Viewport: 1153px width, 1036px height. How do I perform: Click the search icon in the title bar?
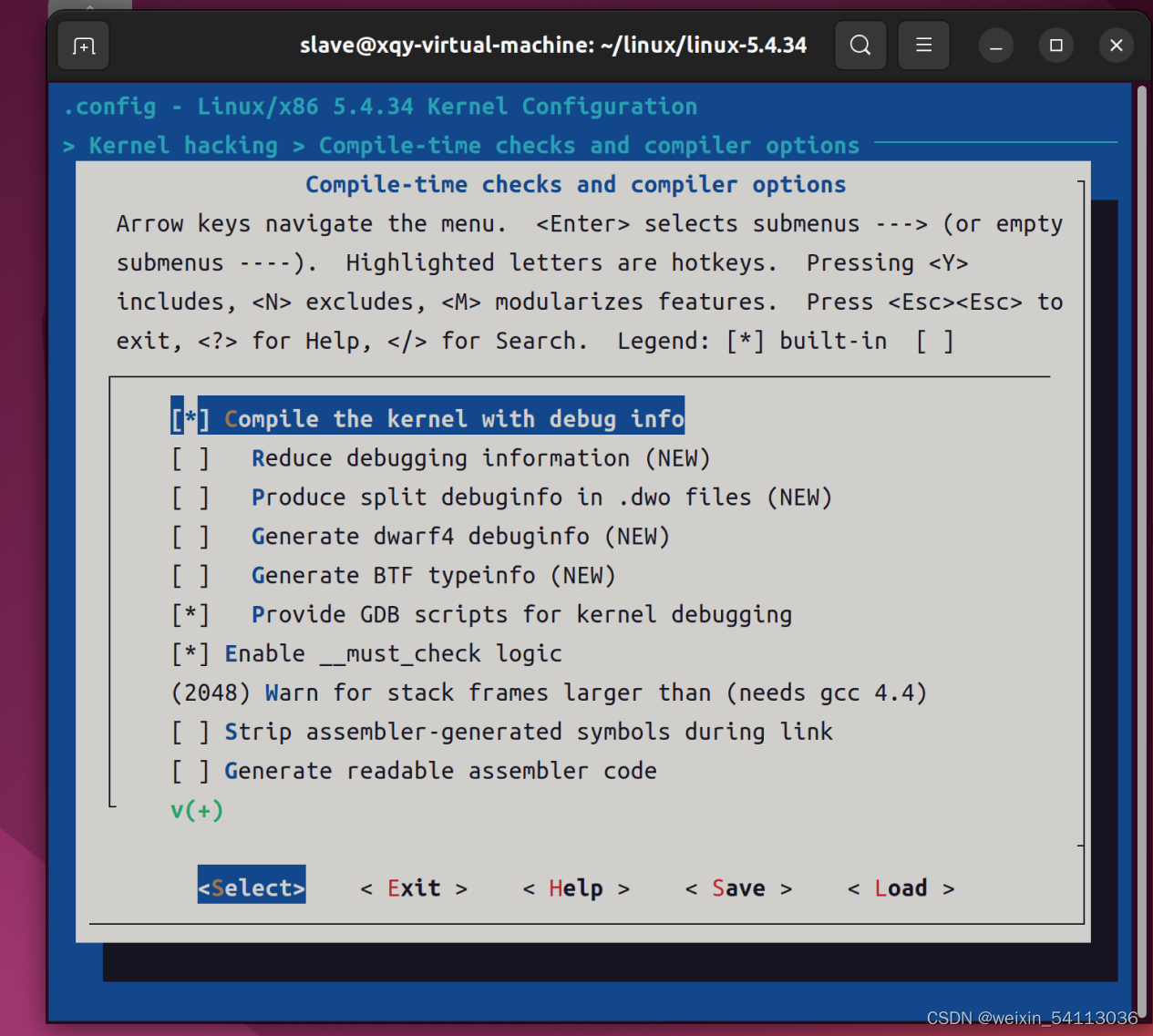pos(860,45)
